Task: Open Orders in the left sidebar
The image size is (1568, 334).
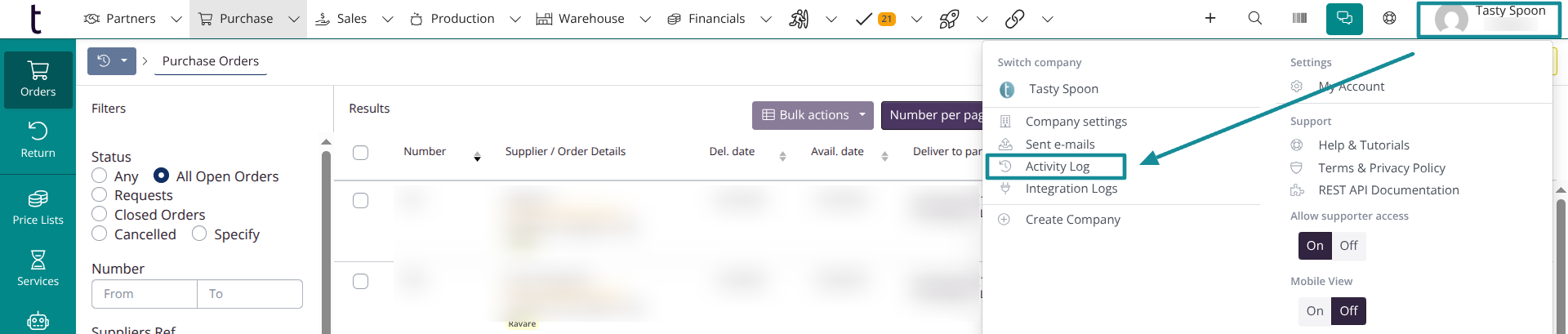Action: (x=38, y=79)
